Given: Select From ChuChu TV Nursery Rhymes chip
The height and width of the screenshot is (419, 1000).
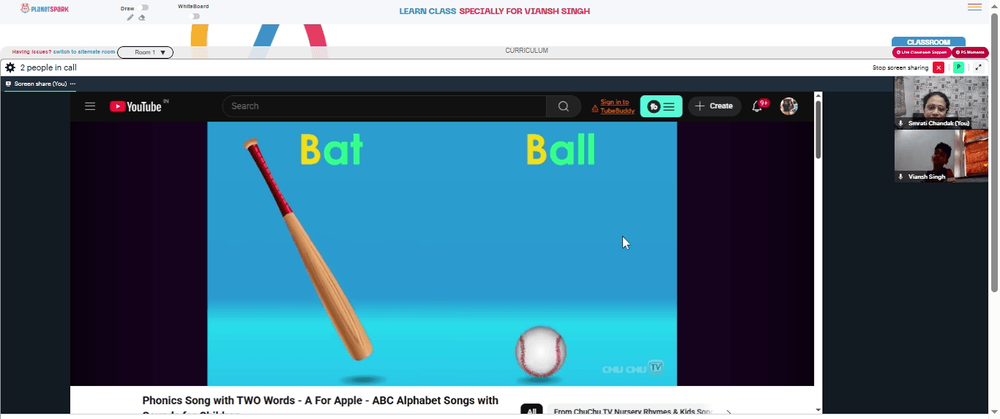Looking at the screenshot, I should [x=630, y=411].
